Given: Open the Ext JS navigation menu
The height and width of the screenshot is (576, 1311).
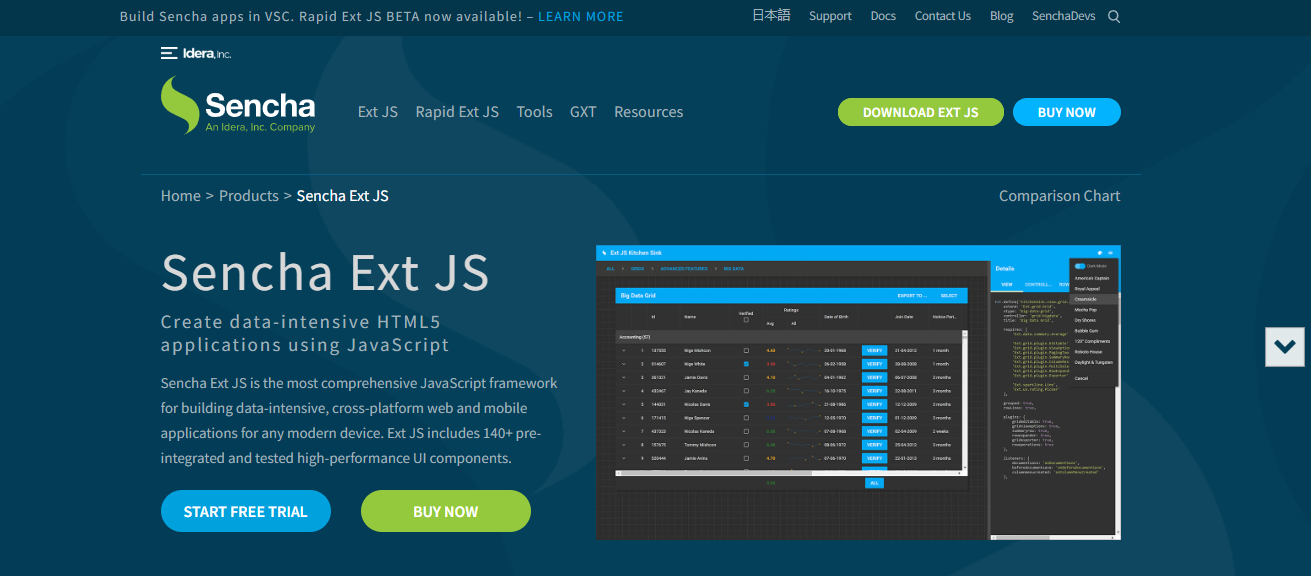Looking at the screenshot, I should tap(378, 112).
